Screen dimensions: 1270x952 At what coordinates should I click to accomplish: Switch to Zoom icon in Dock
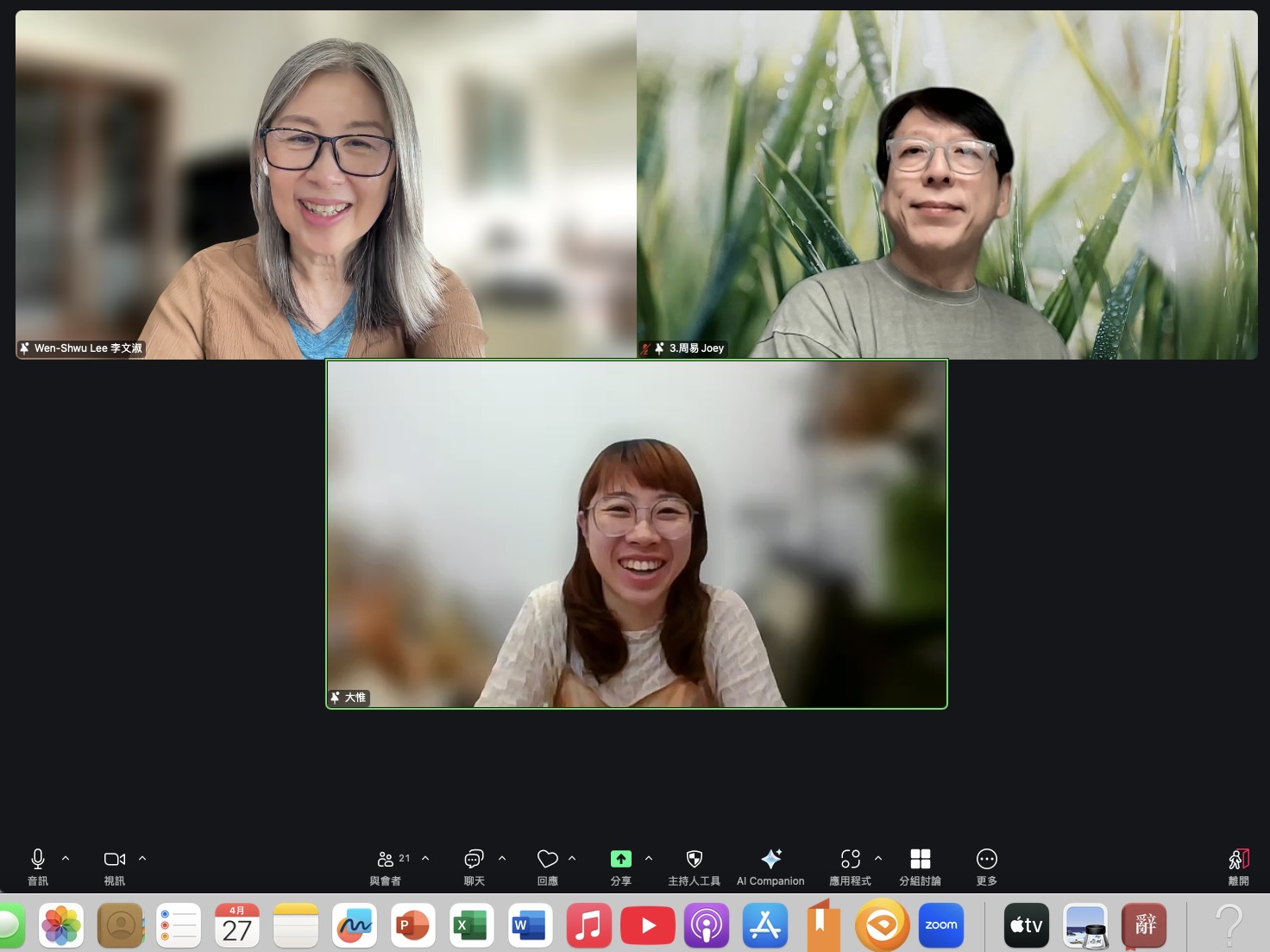941,926
